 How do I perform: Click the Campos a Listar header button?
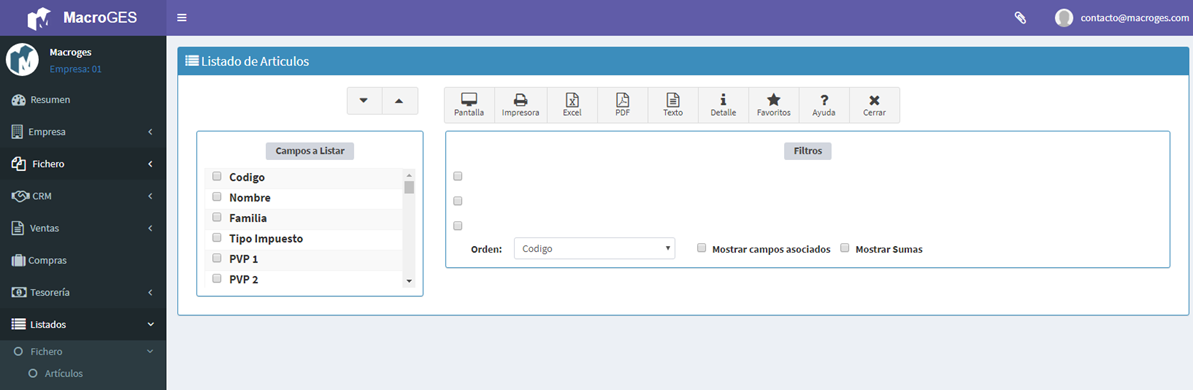click(310, 151)
